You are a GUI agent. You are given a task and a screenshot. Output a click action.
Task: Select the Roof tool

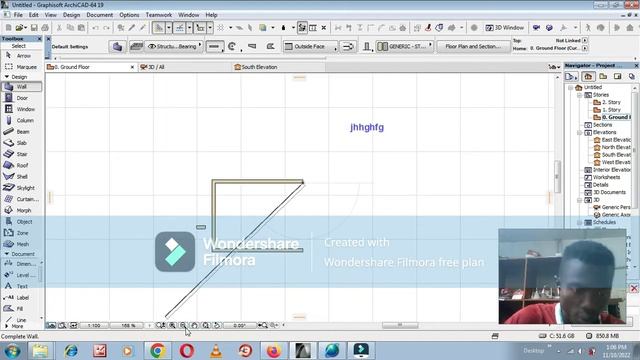point(21,165)
